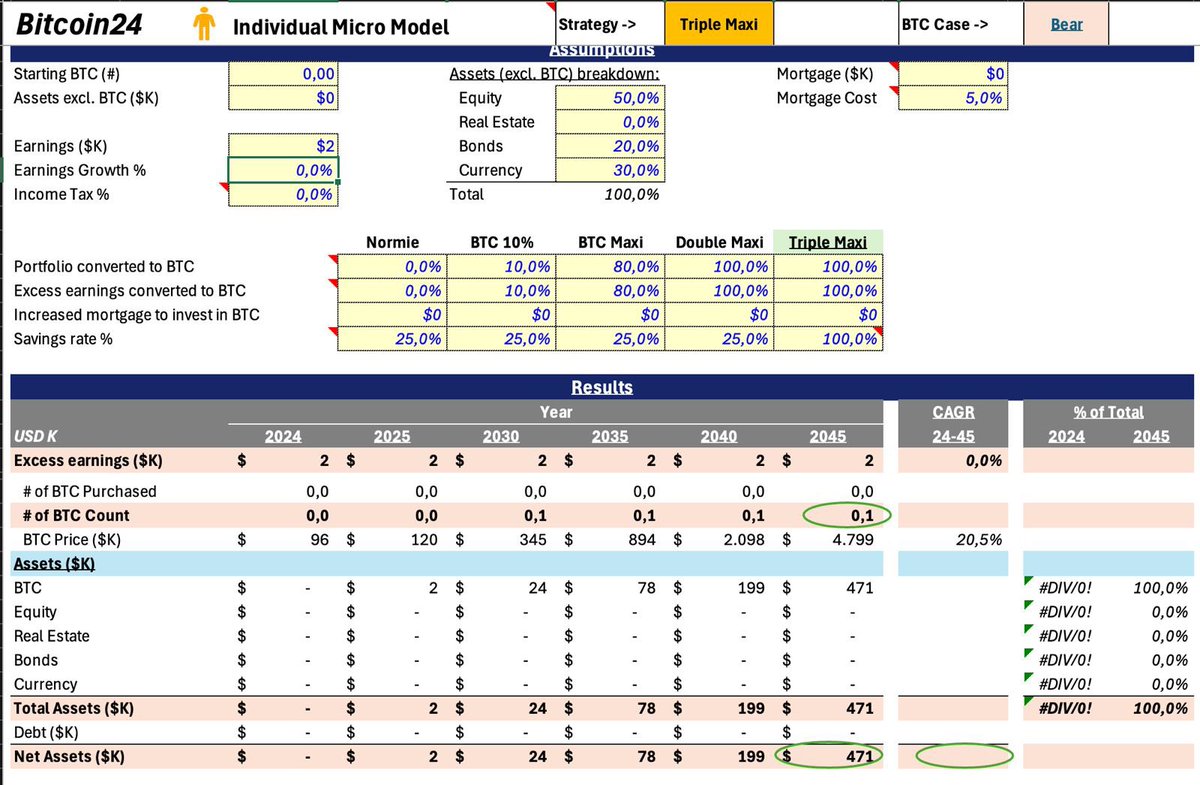Click the Double Maxi column header
1200x785 pixels.
719,242
